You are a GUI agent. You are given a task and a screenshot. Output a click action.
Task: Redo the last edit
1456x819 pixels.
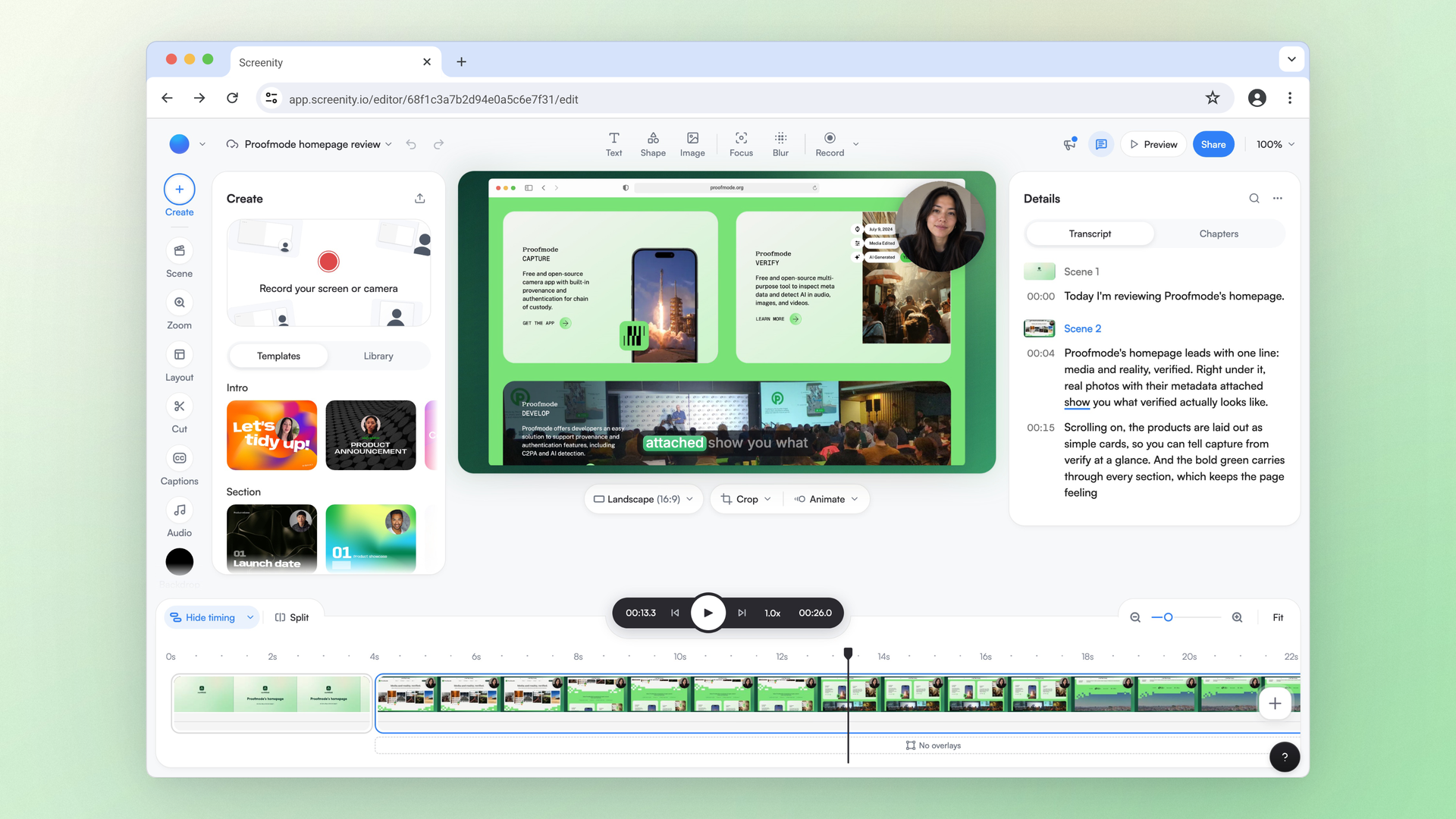[438, 144]
